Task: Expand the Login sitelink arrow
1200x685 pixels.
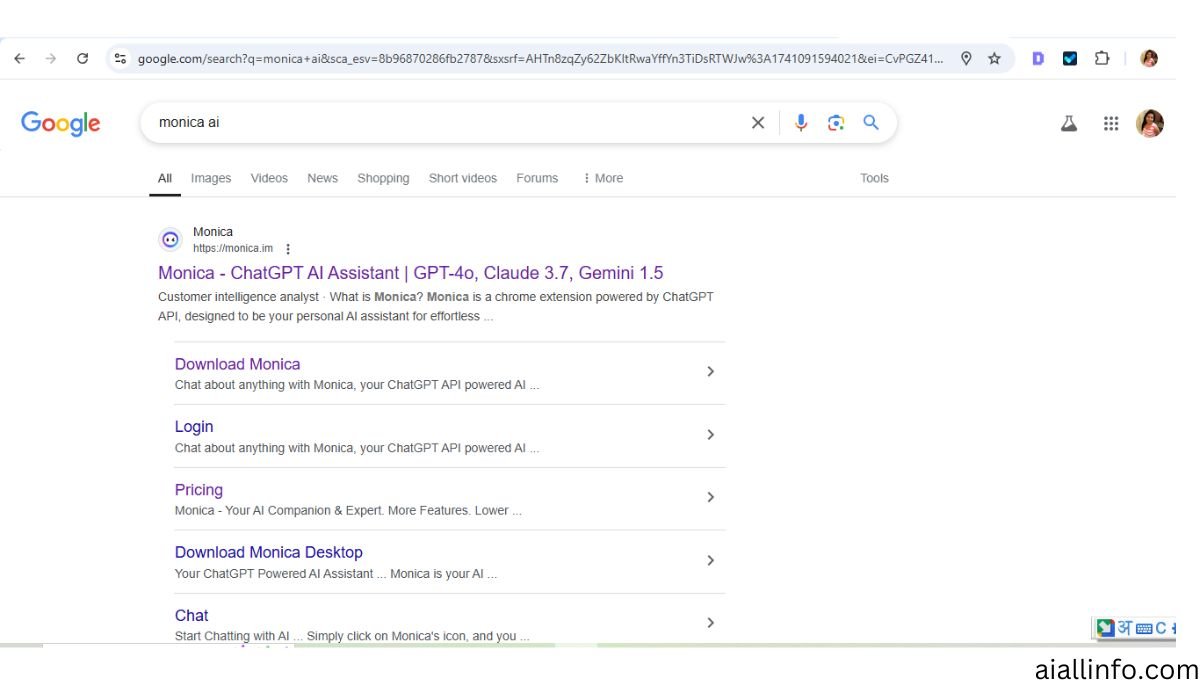Action: pyautogui.click(x=711, y=435)
